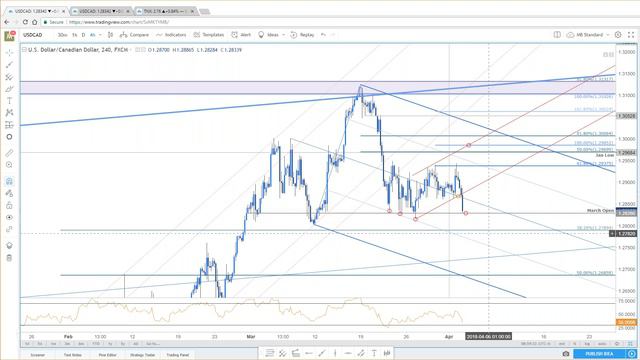Screen dimensions: 640x360
Task: Open TradingView user avatar menu
Action: click(10, 36)
